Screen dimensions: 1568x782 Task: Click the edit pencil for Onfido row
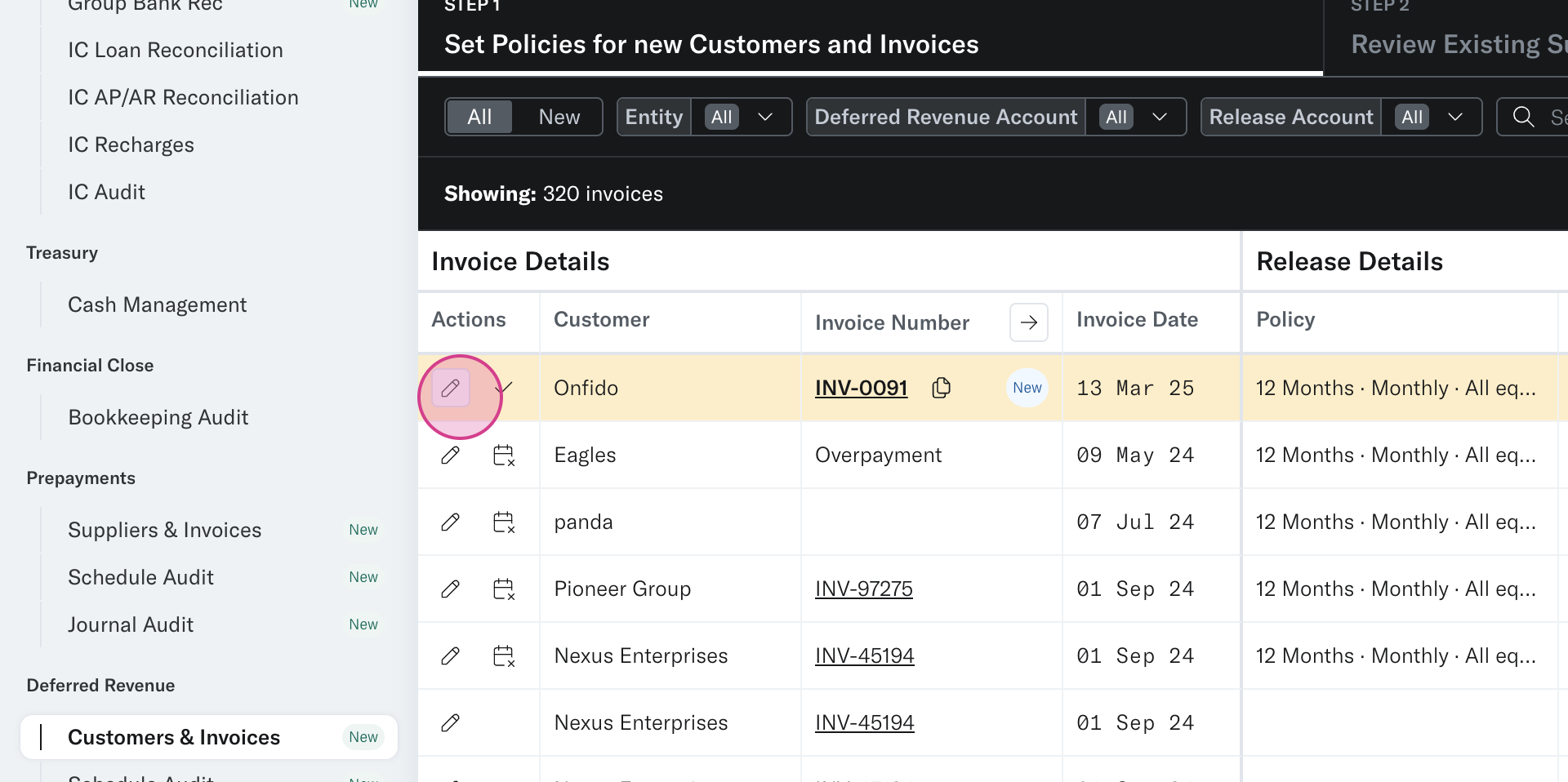click(450, 388)
